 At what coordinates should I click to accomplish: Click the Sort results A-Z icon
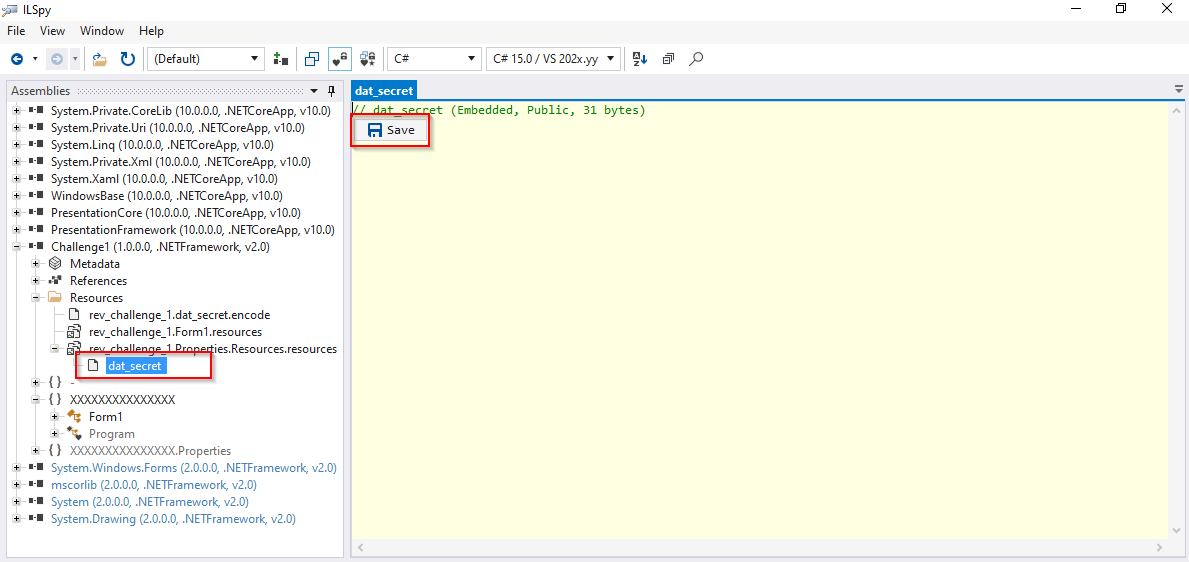[640, 58]
